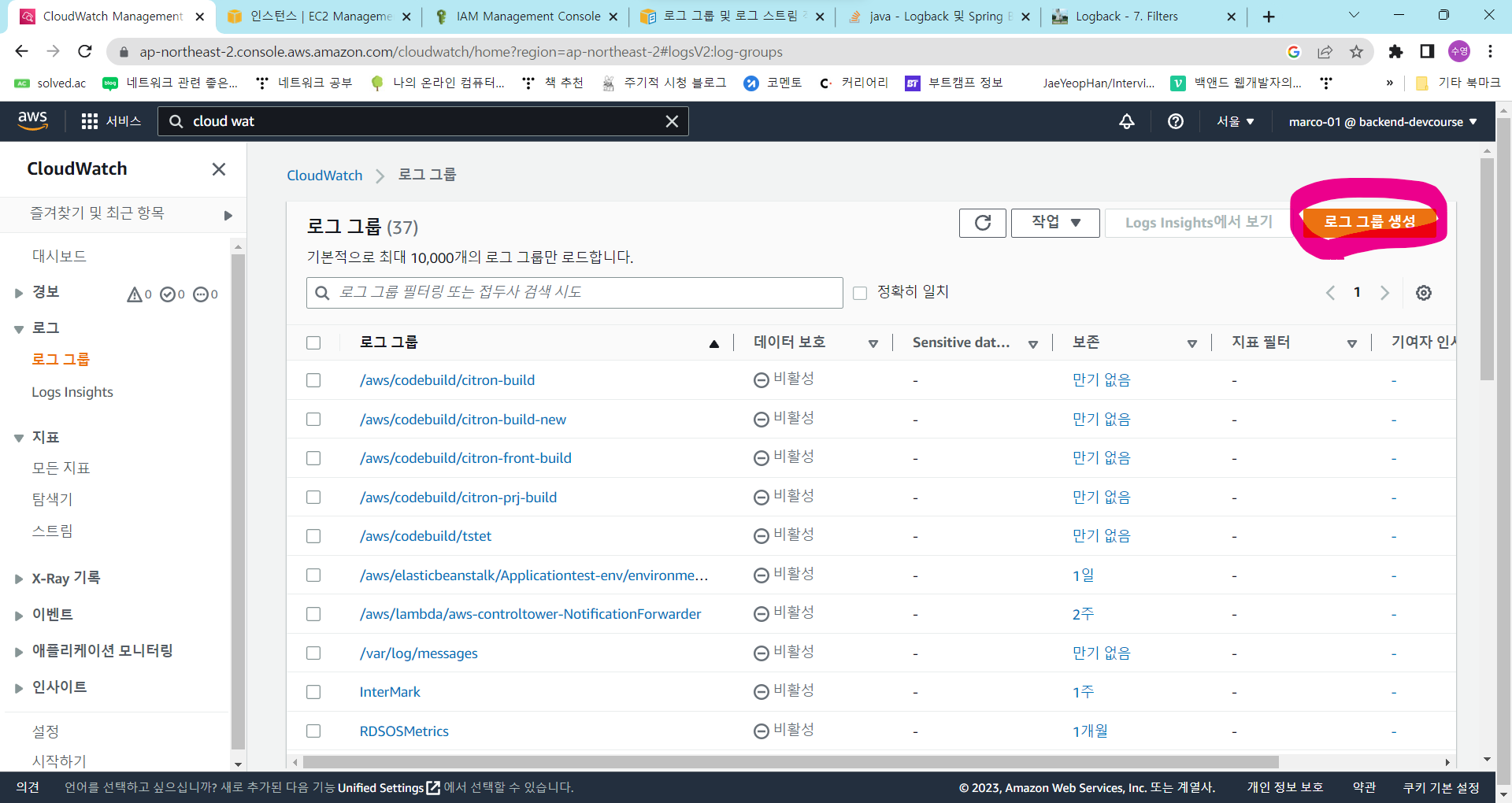Reload the browser page

(x=85, y=51)
